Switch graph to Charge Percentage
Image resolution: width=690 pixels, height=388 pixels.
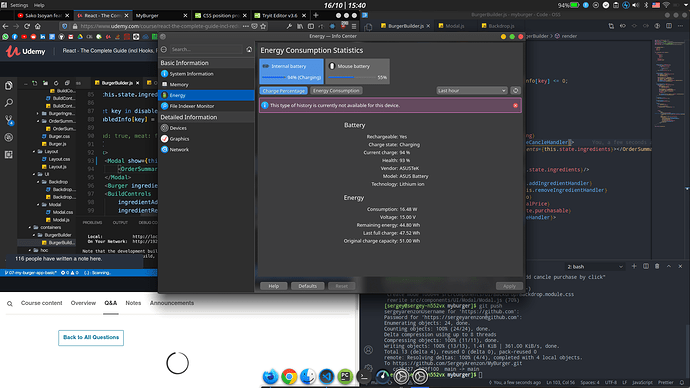pos(283,91)
